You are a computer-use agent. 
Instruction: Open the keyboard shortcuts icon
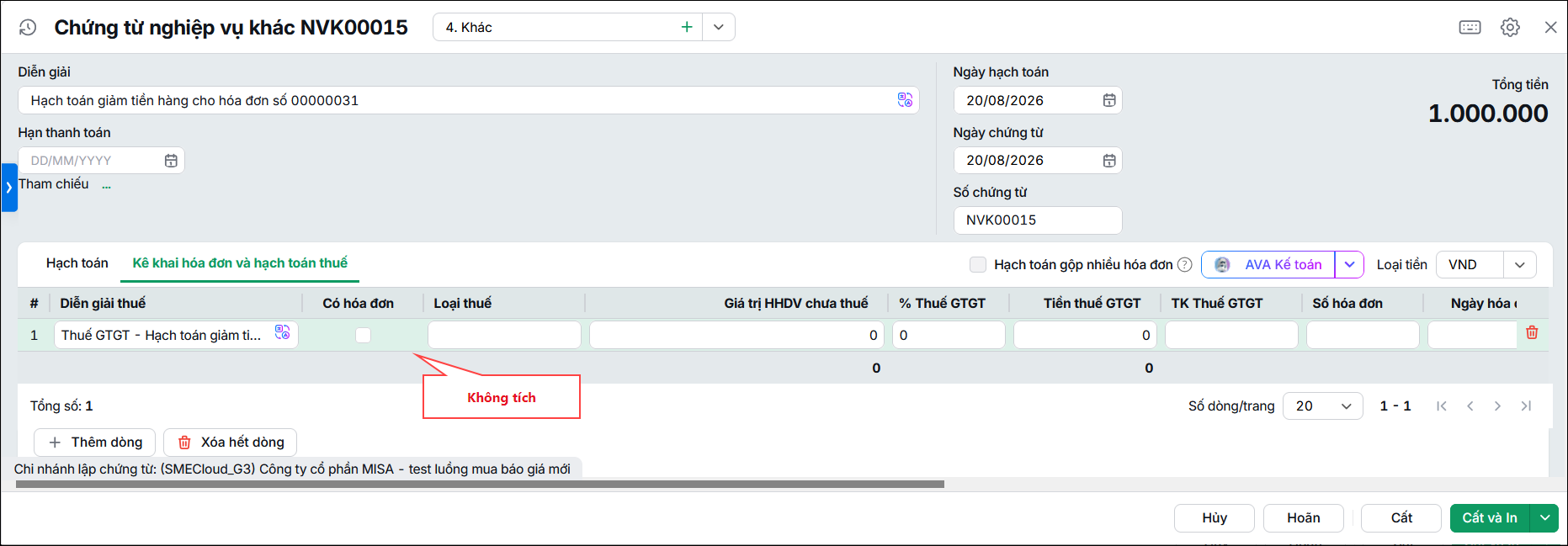click(x=1470, y=27)
